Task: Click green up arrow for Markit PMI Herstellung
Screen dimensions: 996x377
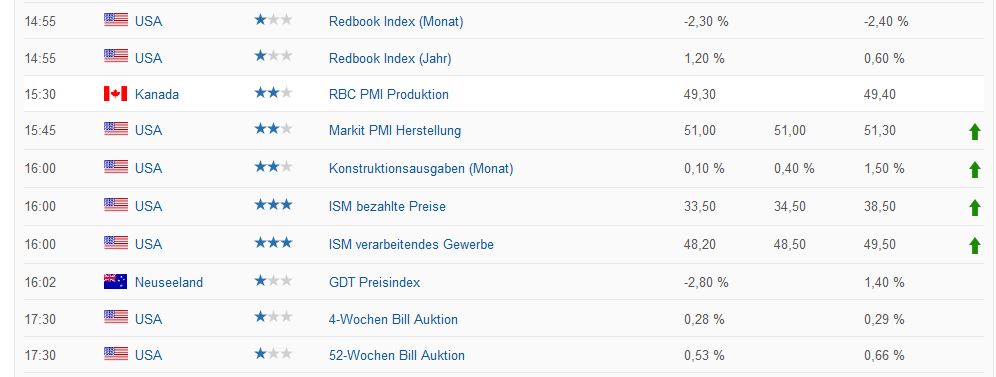Action: 974,132
